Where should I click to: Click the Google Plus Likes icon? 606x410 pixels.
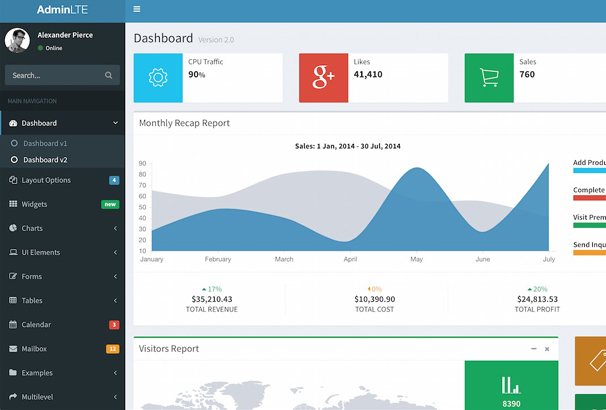(x=323, y=77)
